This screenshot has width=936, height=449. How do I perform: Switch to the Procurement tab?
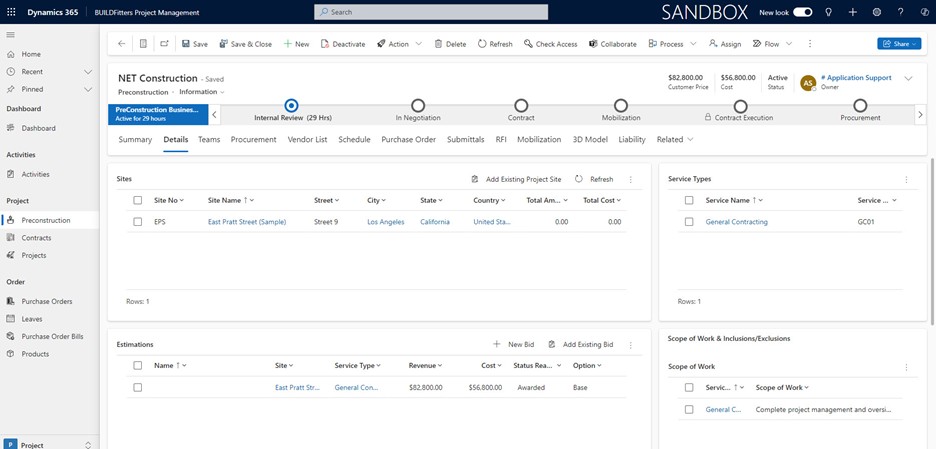click(x=253, y=140)
